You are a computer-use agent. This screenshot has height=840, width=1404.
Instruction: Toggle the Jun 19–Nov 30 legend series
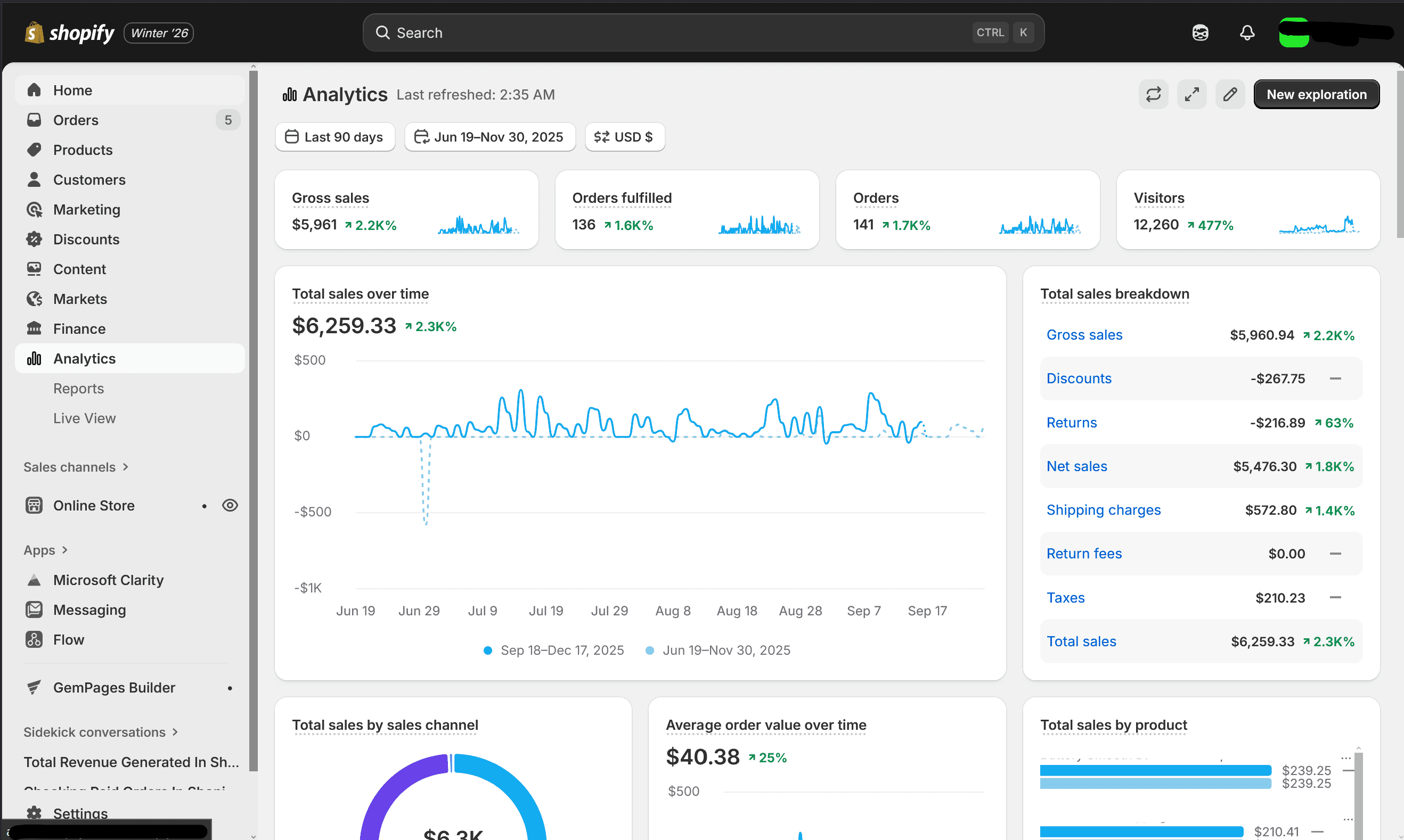coord(718,650)
